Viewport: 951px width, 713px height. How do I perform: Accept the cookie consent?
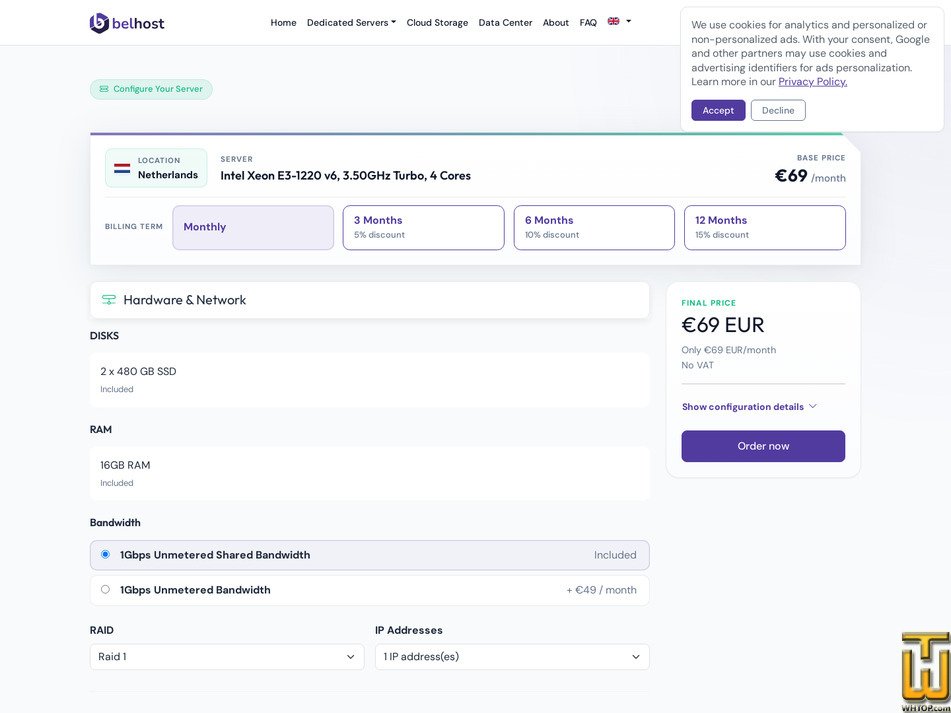pyautogui.click(x=718, y=110)
